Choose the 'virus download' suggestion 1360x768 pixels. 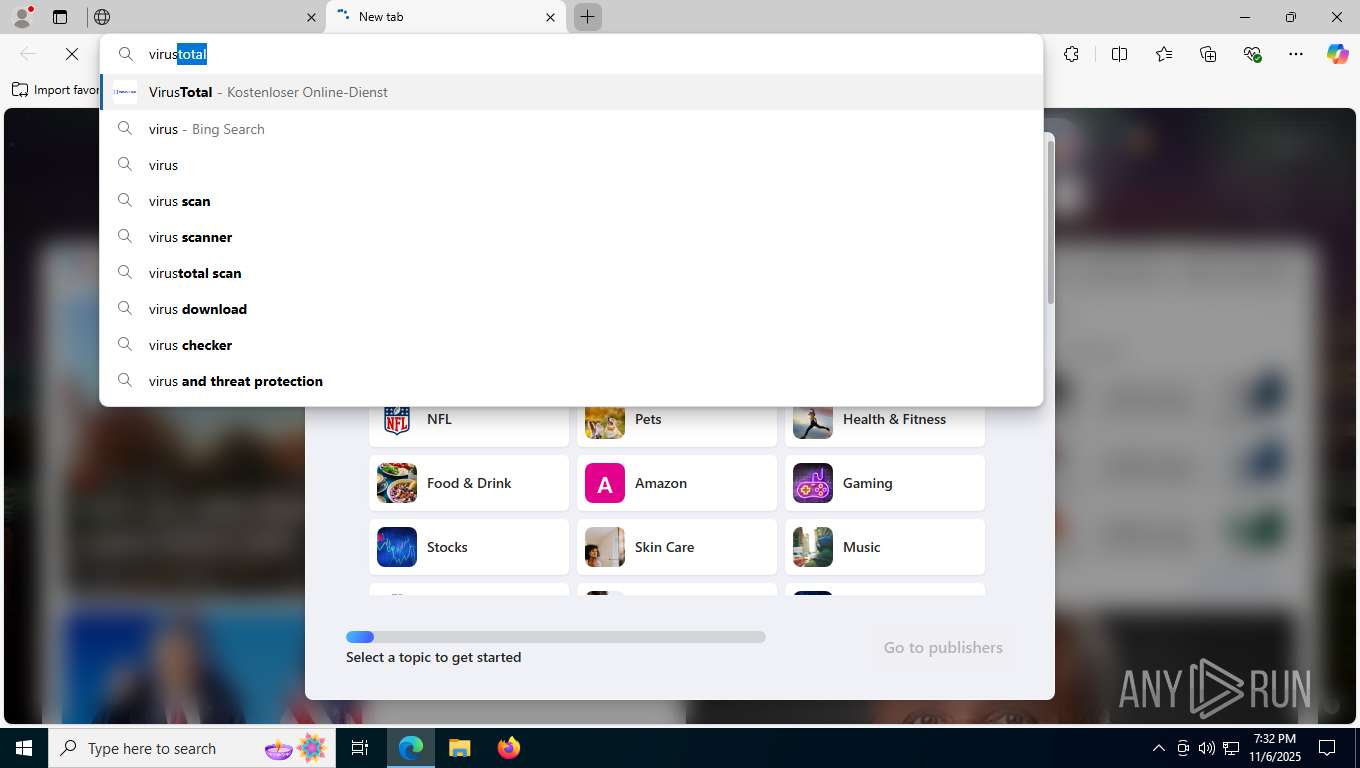pos(571,309)
